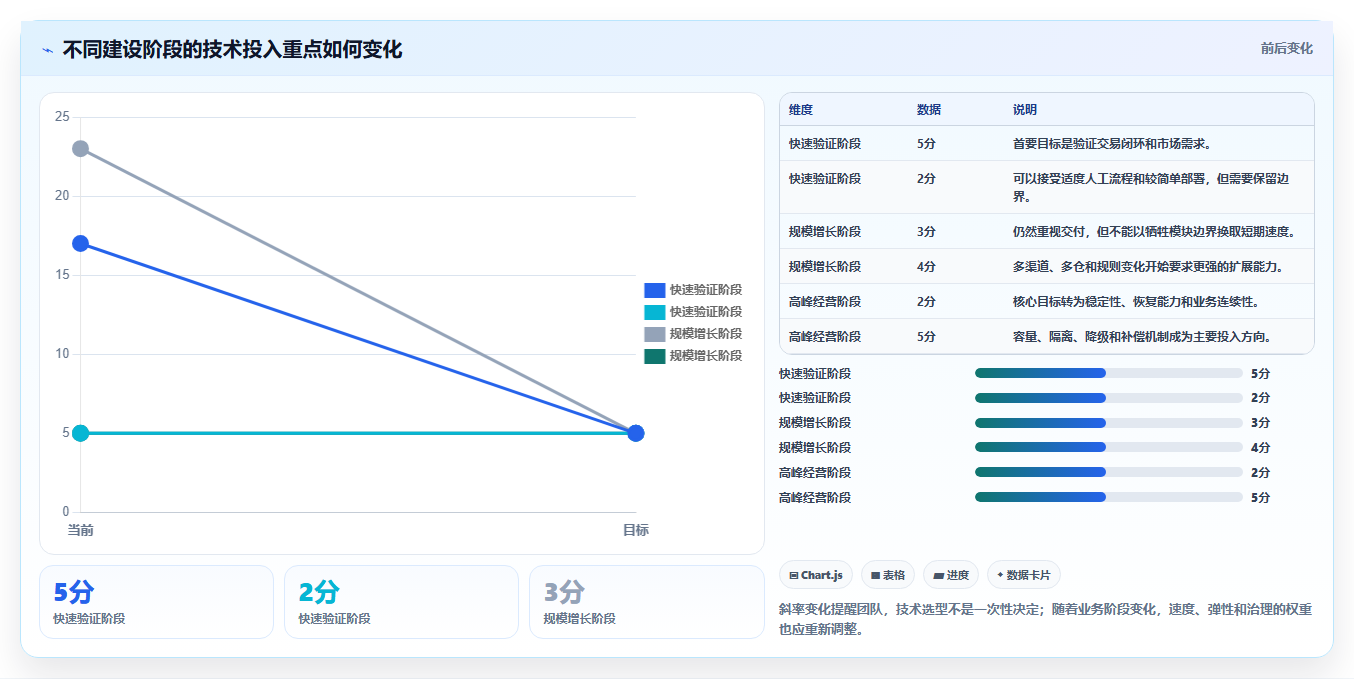
Task: Click the Chart.js chip icon
Action: coord(794,575)
